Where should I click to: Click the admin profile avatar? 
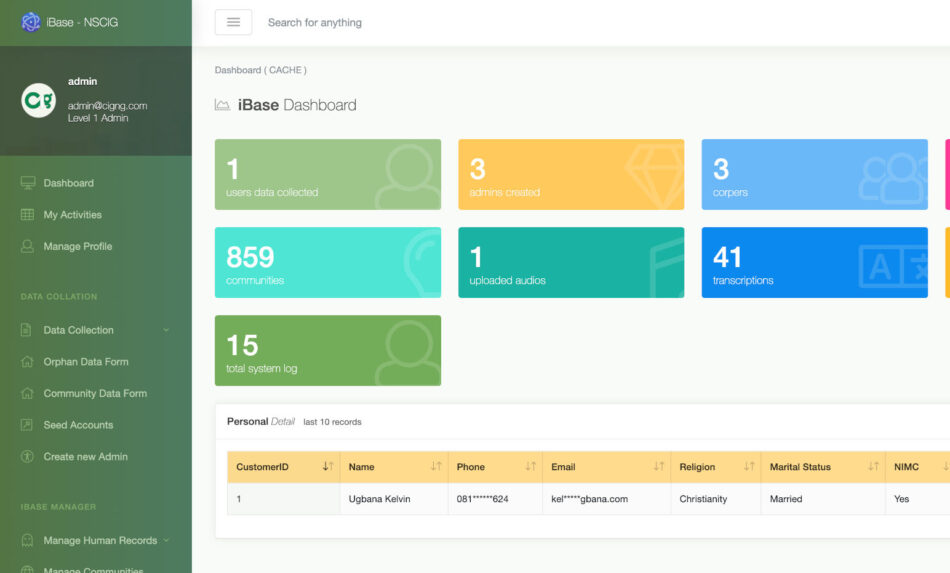(x=39, y=100)
